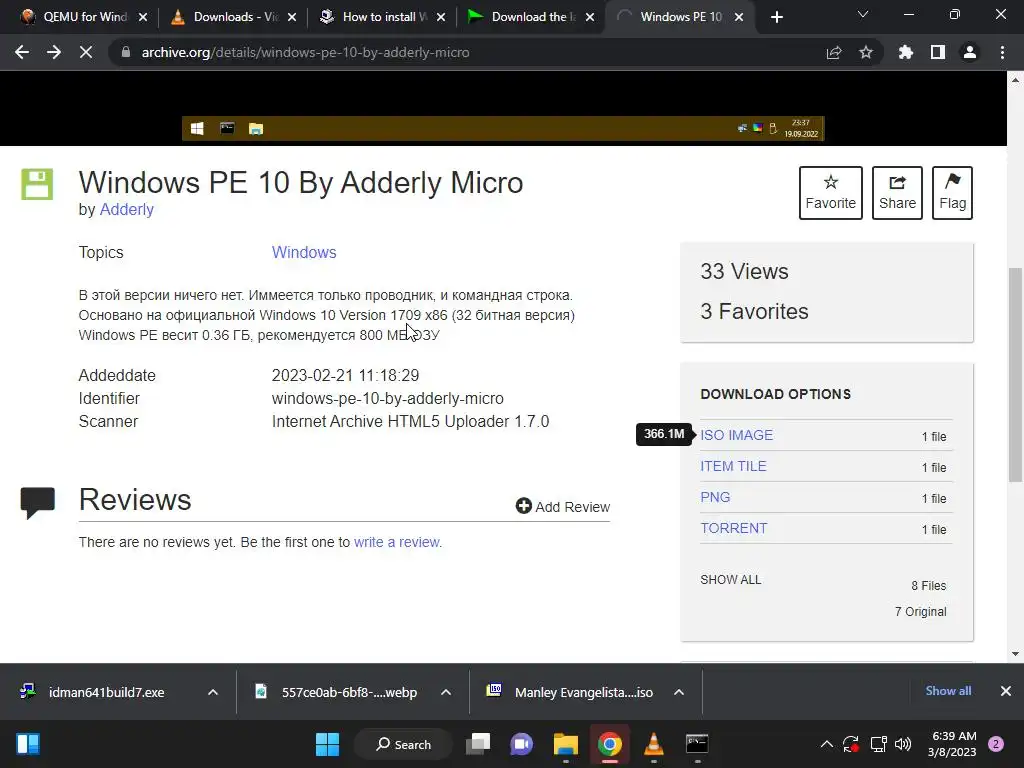Open the Adderly uploader link

[x=127, y=210]
